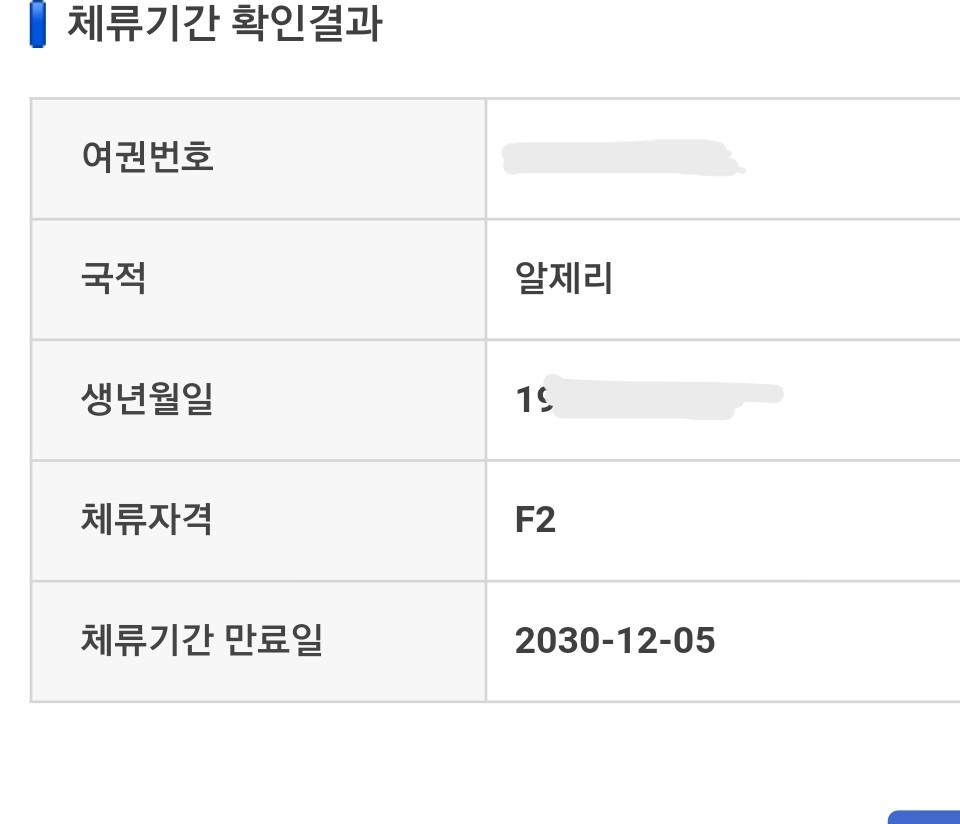Click the left column header area
This screenshot has width=960, height=824.
[x=260, y=155]
